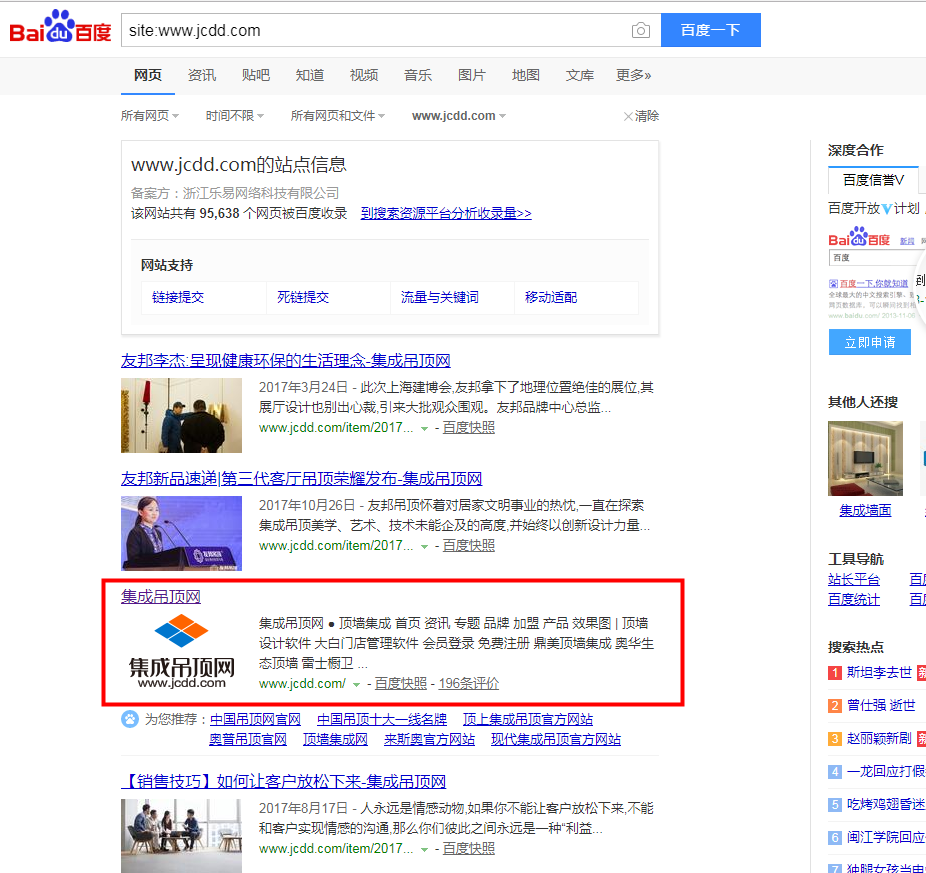Click 清除 to clear filters
This screenshot has width=926, height=873.
click(641, 116)
